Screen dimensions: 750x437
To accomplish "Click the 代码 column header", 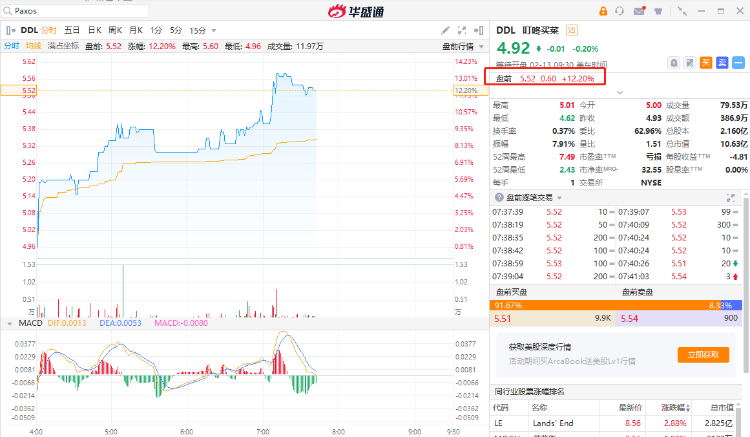I will pos(501,408).
